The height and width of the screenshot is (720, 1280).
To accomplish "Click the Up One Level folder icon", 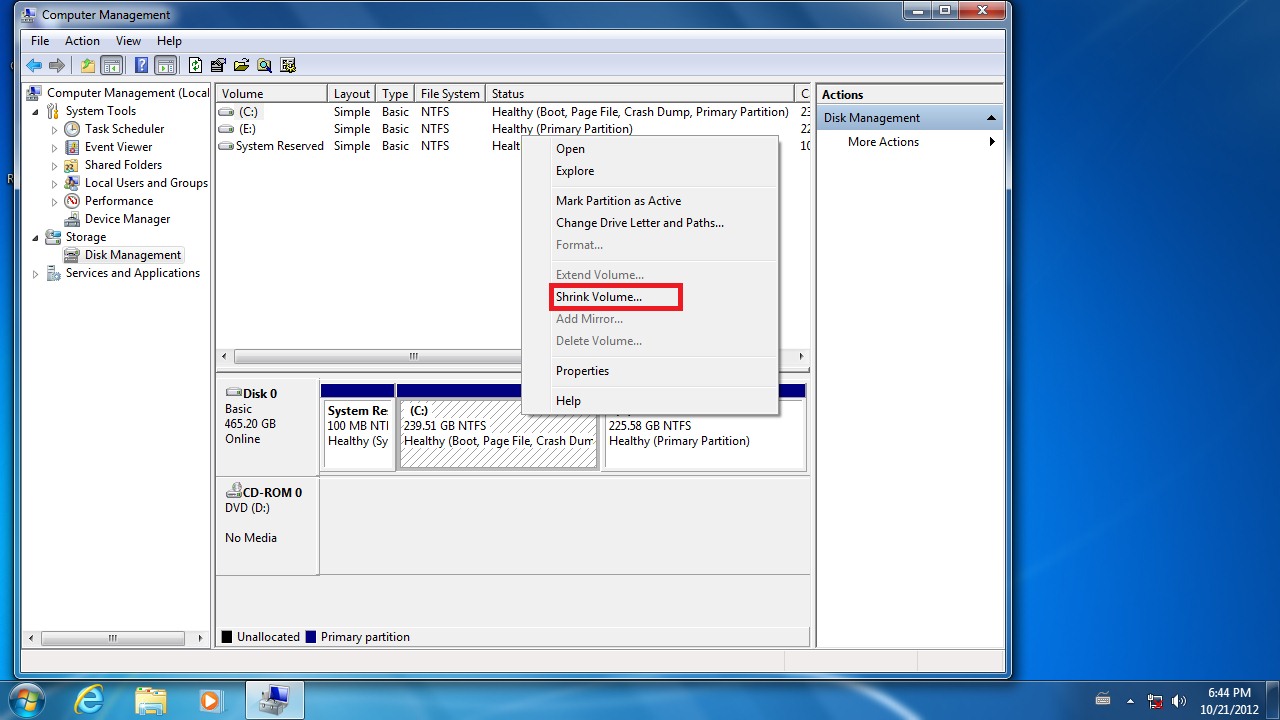I will [x=88, y=66].
